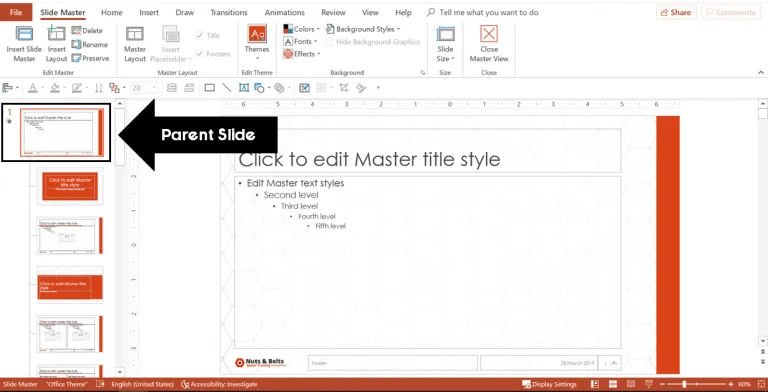Click the Footer placeholder field

pyautogui.click(x=393, y=363)
